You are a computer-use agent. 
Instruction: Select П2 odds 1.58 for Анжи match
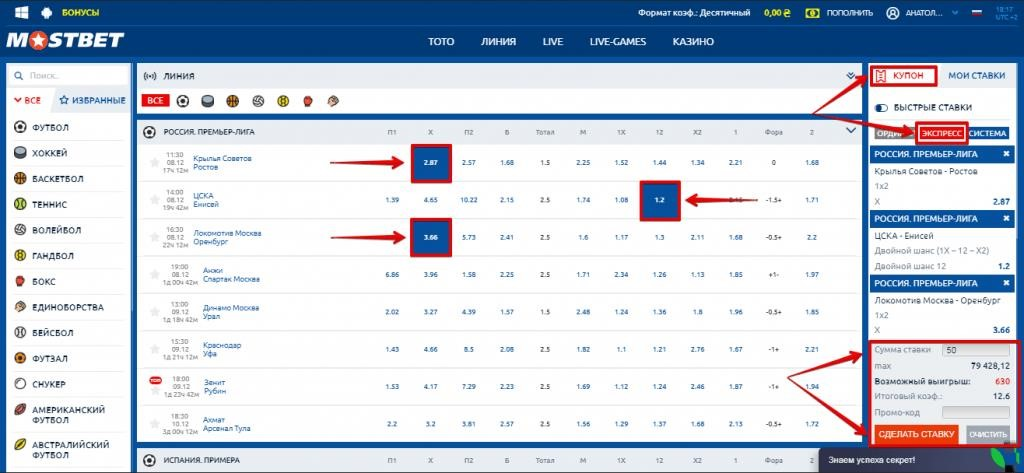(469, 274)
